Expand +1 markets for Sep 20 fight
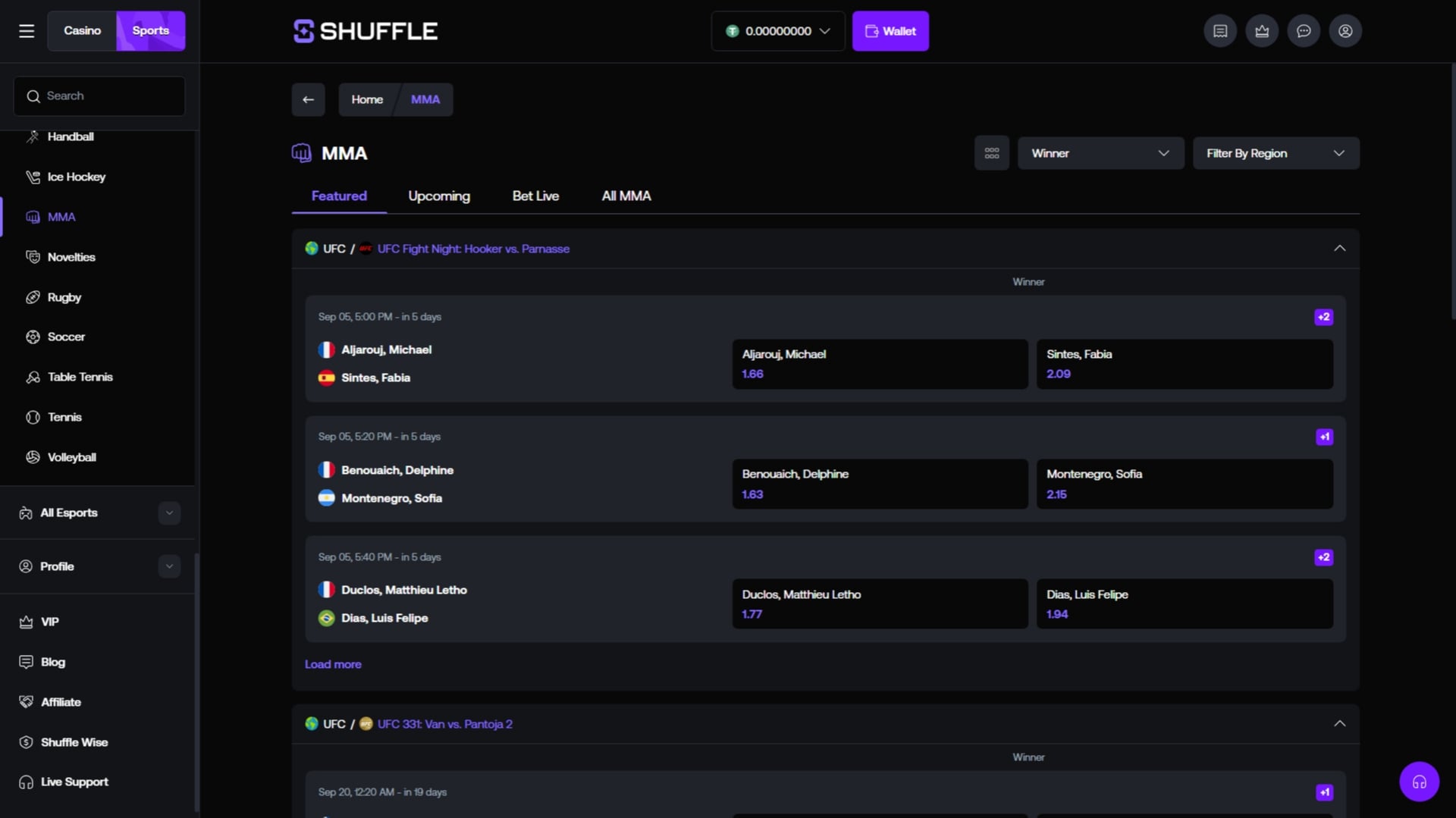The image size is (1456, 818). (1324, 792)
